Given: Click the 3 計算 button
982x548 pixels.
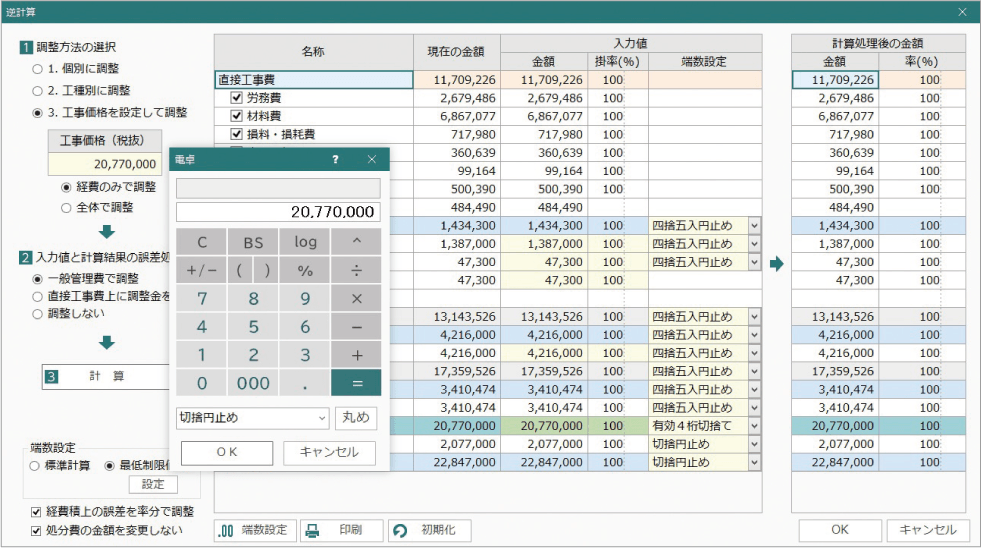Looking at the screenshot, I should click(105, 376).
